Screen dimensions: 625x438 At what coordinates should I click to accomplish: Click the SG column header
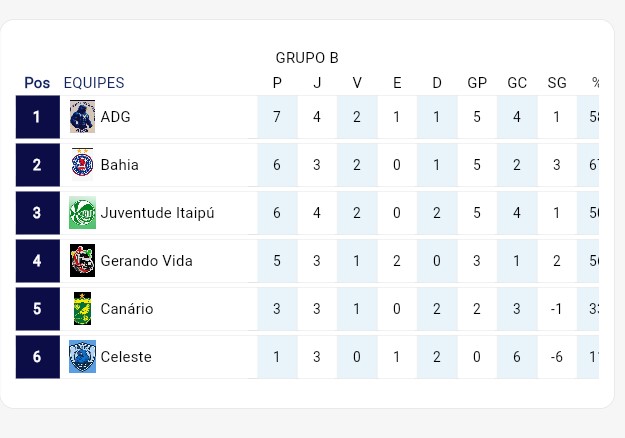coord(557,83)
